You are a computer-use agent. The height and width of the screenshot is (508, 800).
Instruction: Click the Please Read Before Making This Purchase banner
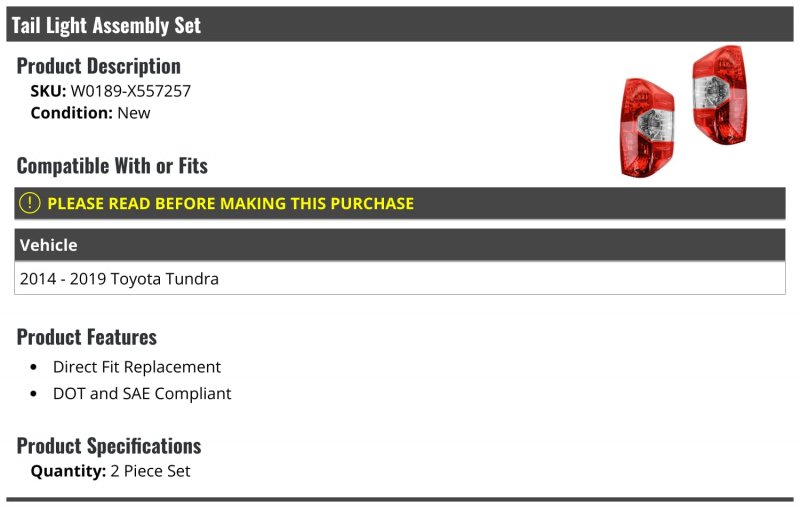click(399, 203)
